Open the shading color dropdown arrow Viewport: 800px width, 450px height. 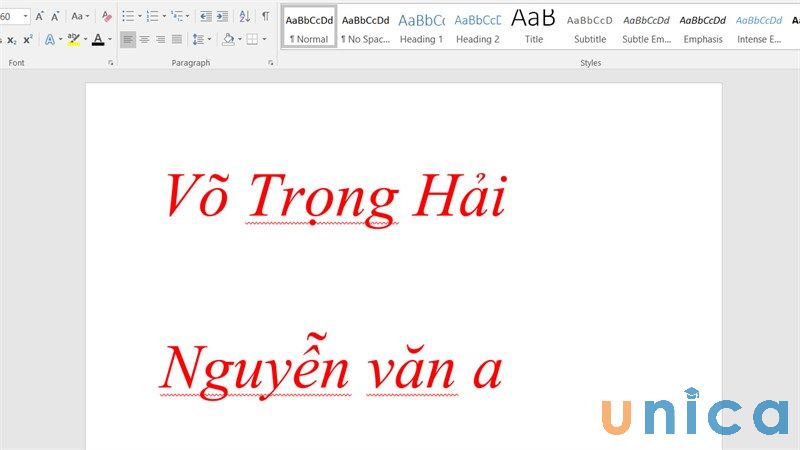(240, 39)
